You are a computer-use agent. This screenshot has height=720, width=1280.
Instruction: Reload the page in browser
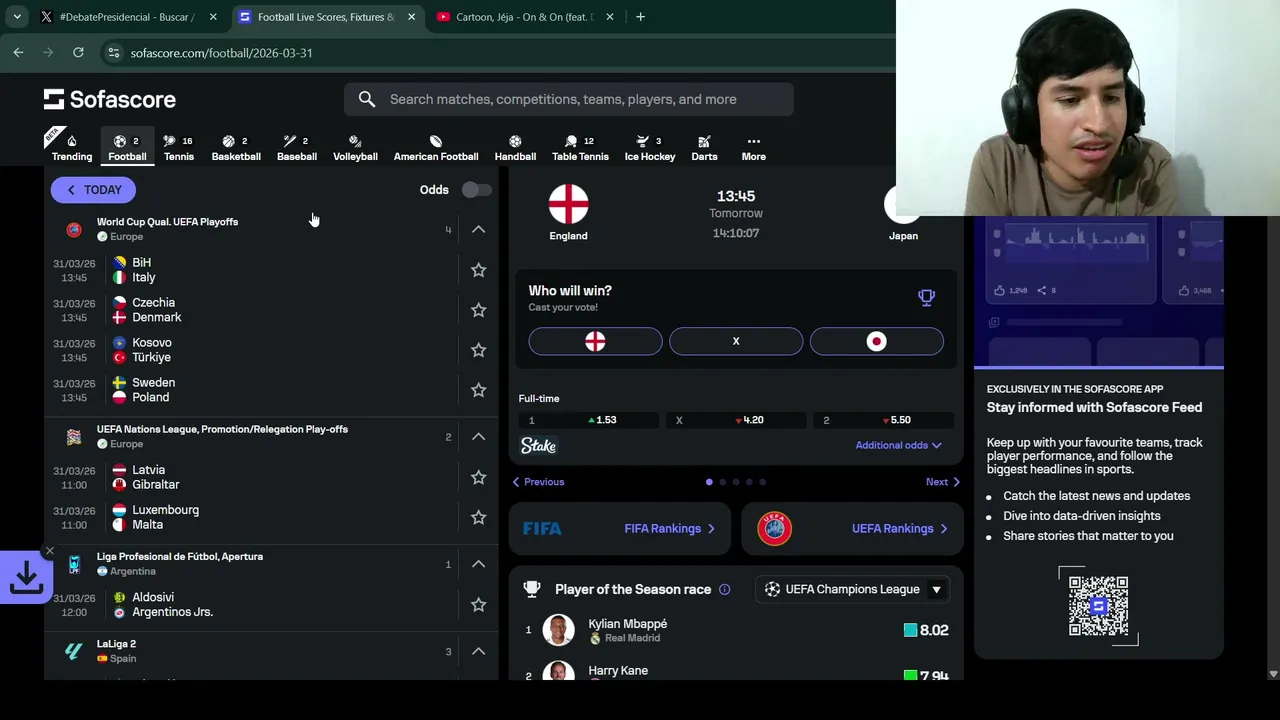point(78,52)
